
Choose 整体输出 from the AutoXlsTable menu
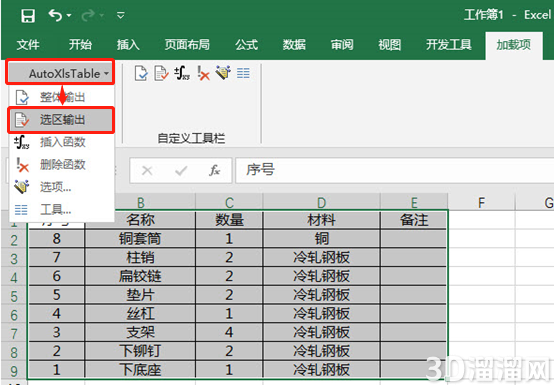click(62, 97)
